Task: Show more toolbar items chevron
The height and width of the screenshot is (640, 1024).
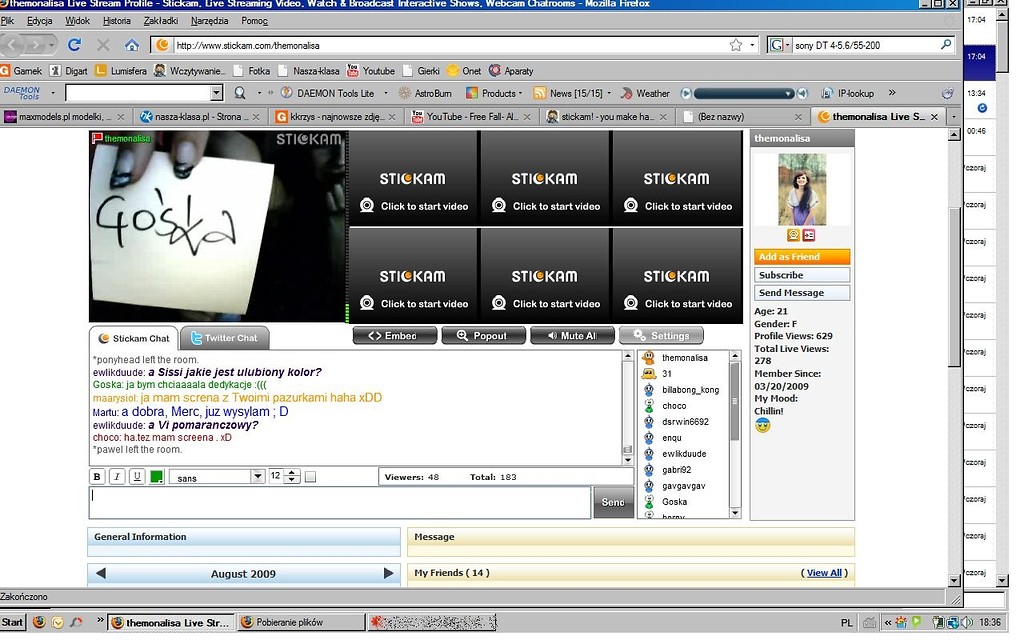Action: coord(892,93)
